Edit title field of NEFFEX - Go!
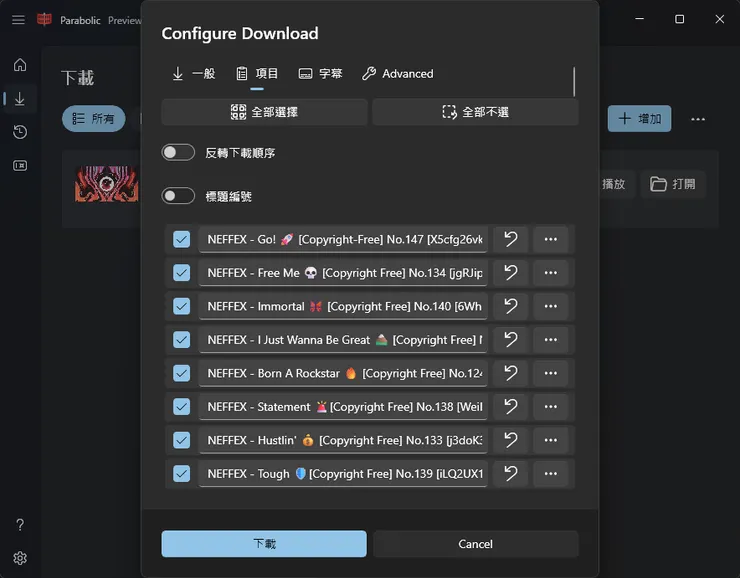Image resolution: width=740 pixels, height=578 pixels. coord(343,239)
